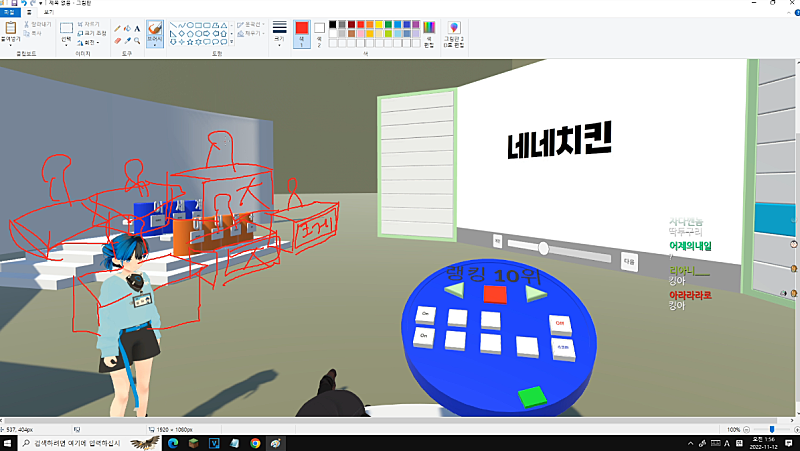Adjust the zoom slider in status bar

(772, 430)
